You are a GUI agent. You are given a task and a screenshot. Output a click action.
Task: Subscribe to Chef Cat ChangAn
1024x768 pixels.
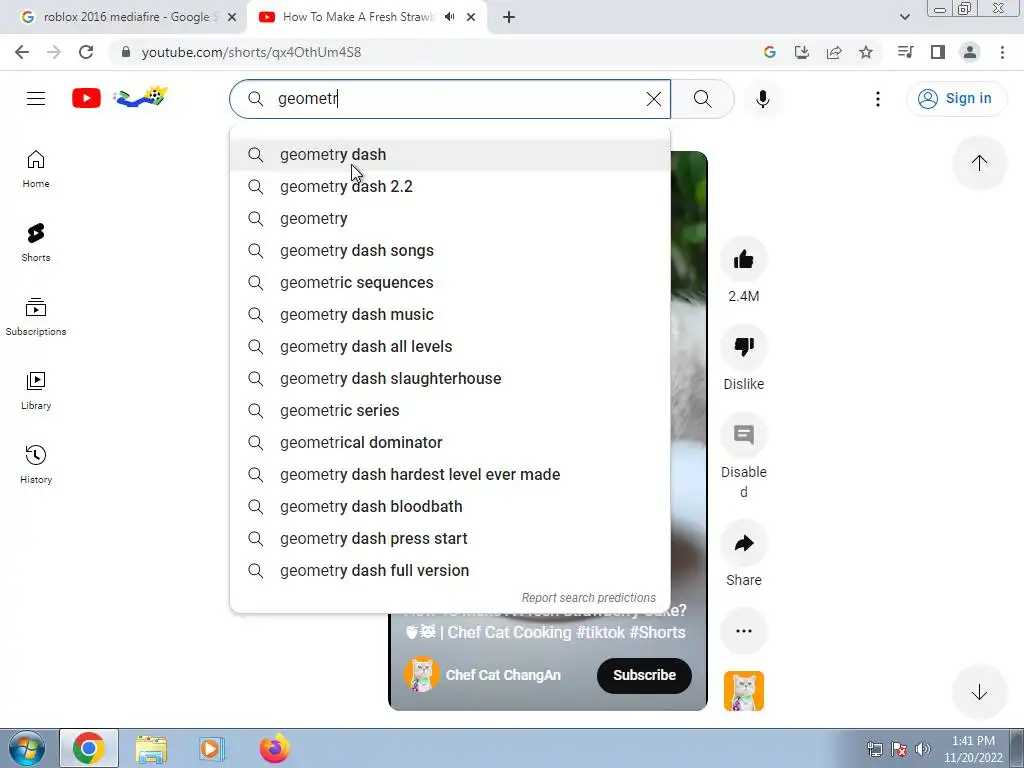tap(644, 675)
